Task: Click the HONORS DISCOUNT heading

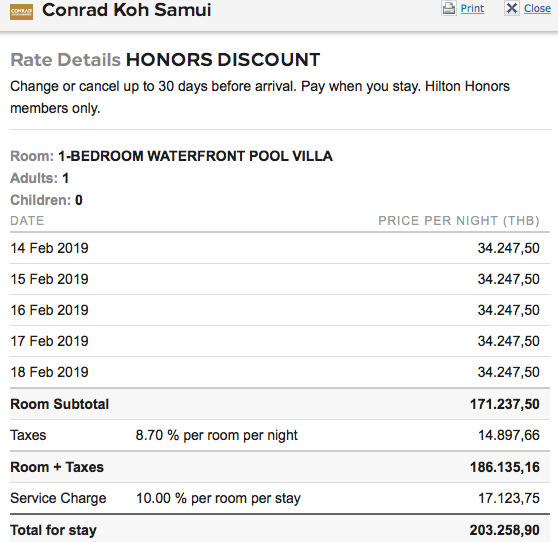Action: pyautogui.click(x=223, y=60)
